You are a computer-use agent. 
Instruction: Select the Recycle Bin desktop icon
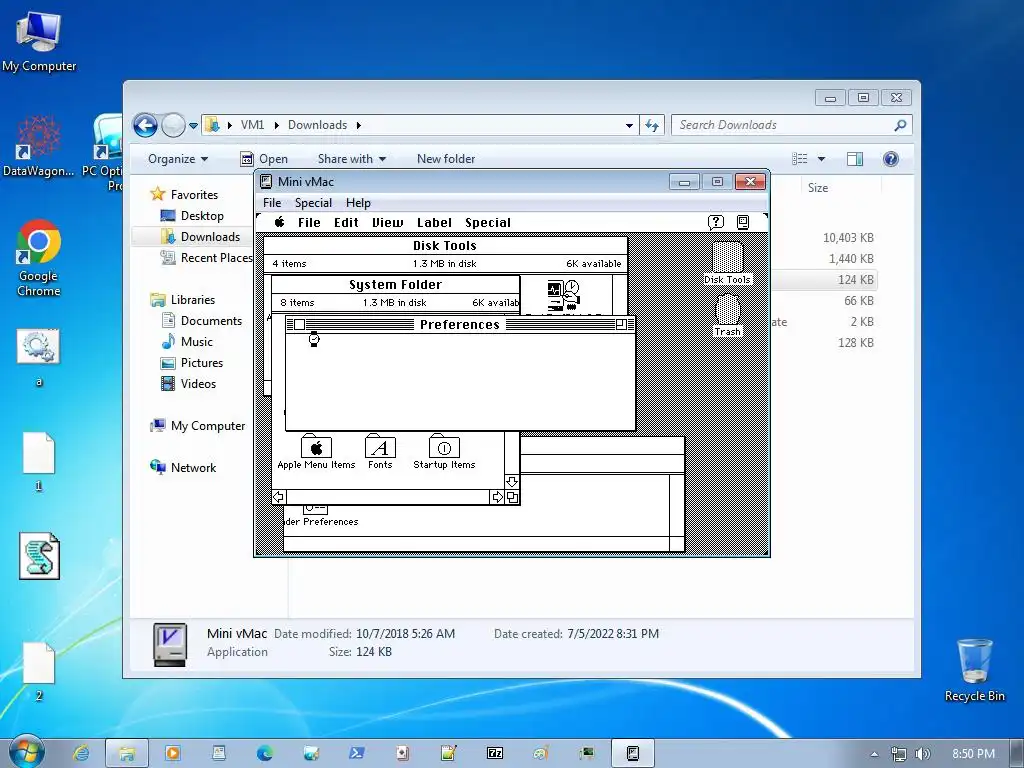coord(974,671)
